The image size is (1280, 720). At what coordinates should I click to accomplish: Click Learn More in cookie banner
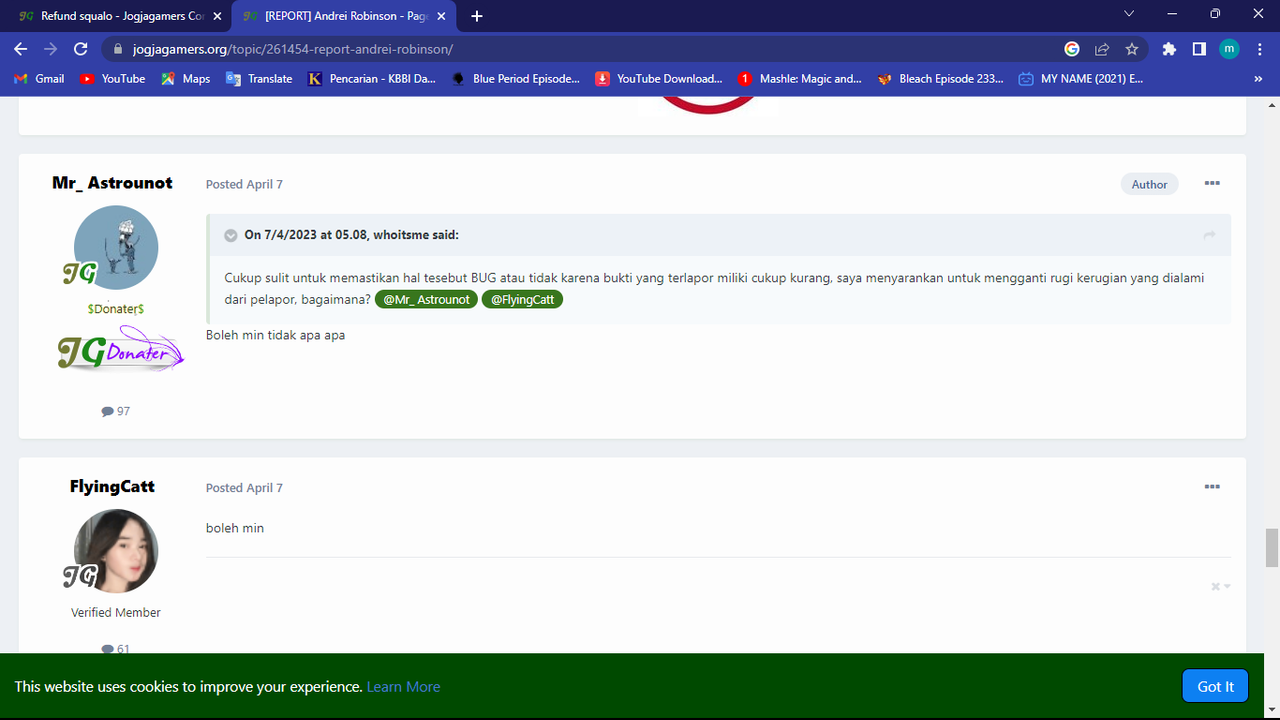click(x=403, y=687)
